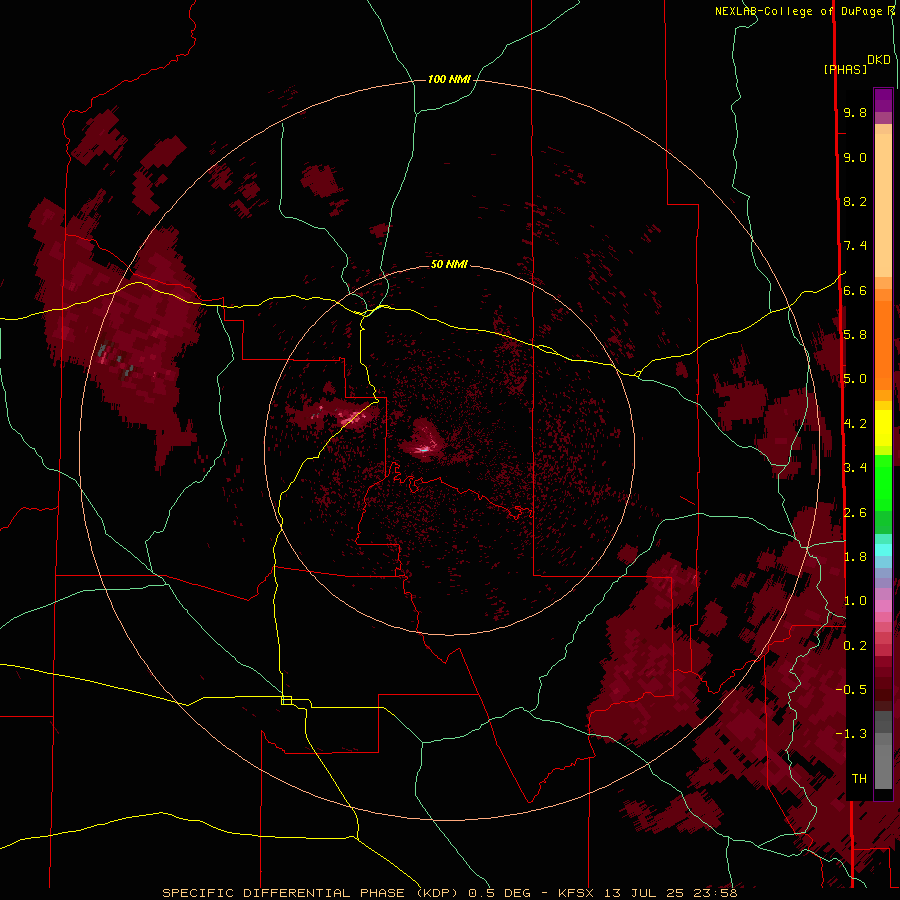Click the -1.3 legend value

[851, 734]
